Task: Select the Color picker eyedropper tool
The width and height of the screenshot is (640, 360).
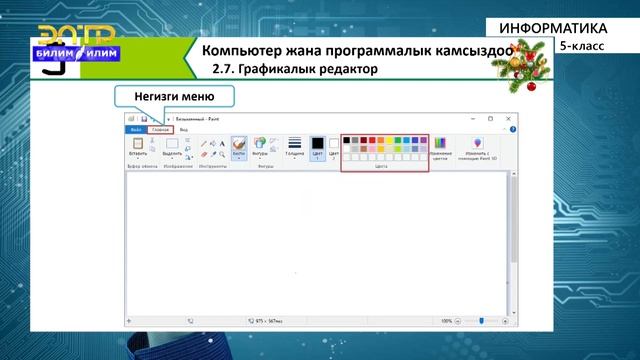Action: tap(213, 154)
